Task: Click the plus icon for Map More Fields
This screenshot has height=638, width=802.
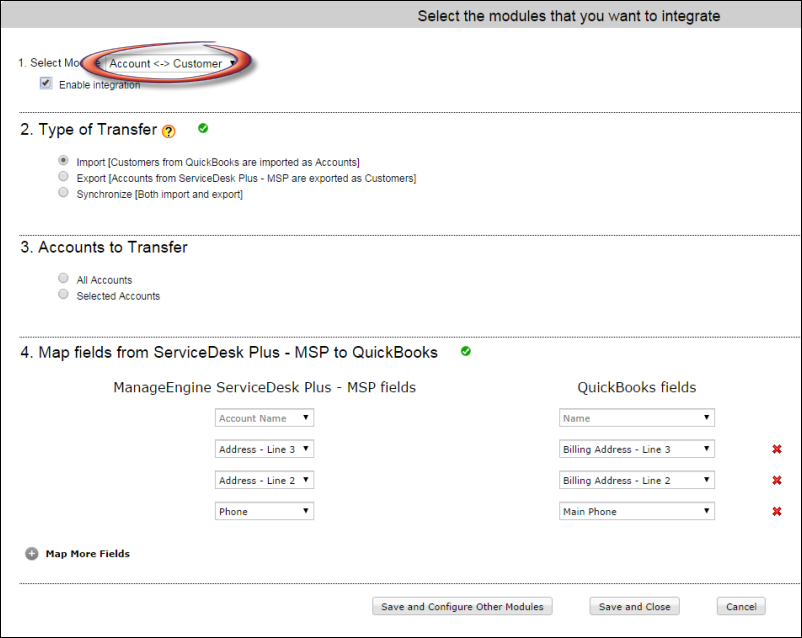Action: [x=32, y=554]
